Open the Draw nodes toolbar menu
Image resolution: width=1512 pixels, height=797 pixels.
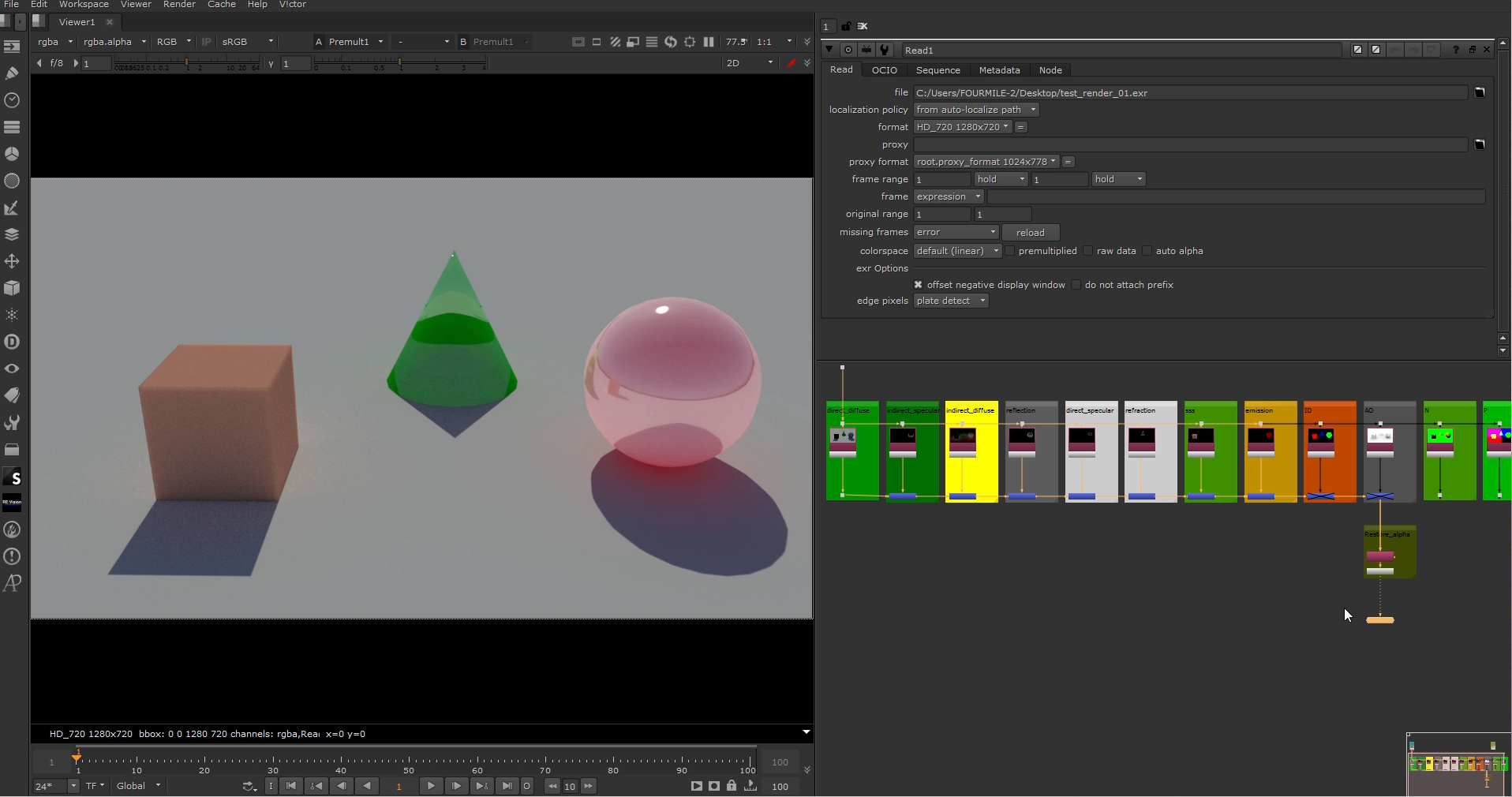(12, 73)
